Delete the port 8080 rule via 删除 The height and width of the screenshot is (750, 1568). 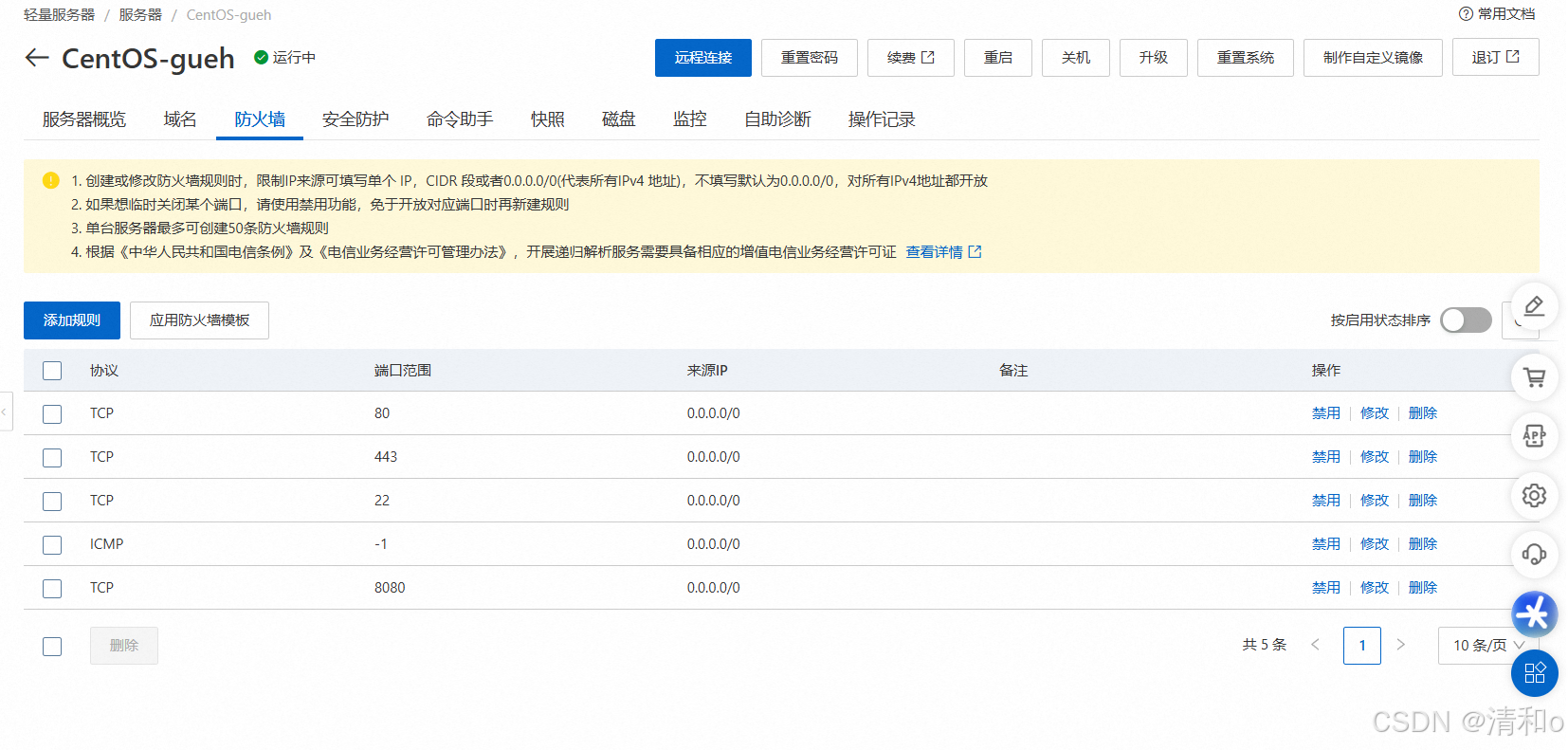tap(1423, 588)
